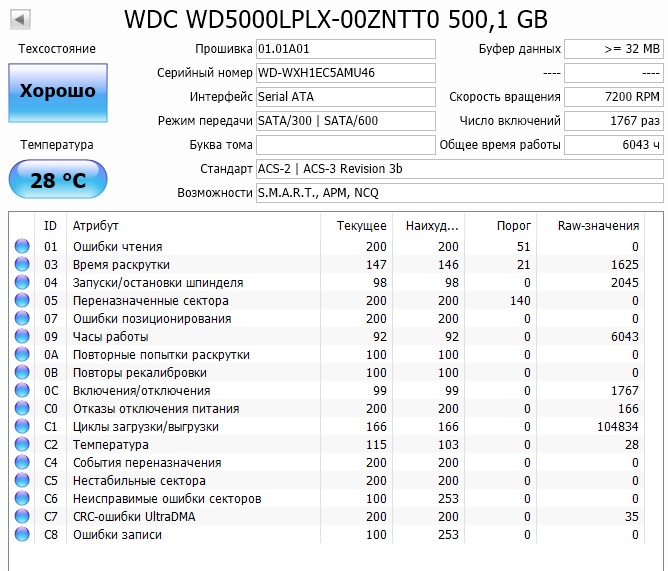Select status orb for attribute 07
The height and width of the screenshot is (571, 668).
point(22,318)
